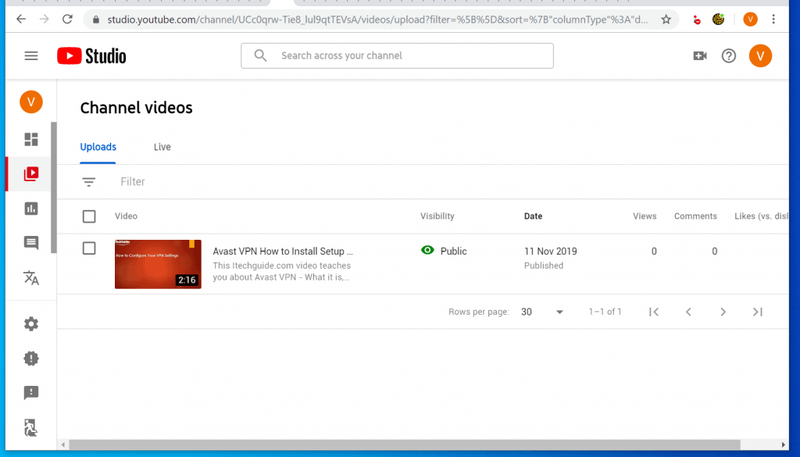Open the Videos sidebar icon
Image resolution: width=800 pixels, height=457 pixels.
tap(31, 174)
